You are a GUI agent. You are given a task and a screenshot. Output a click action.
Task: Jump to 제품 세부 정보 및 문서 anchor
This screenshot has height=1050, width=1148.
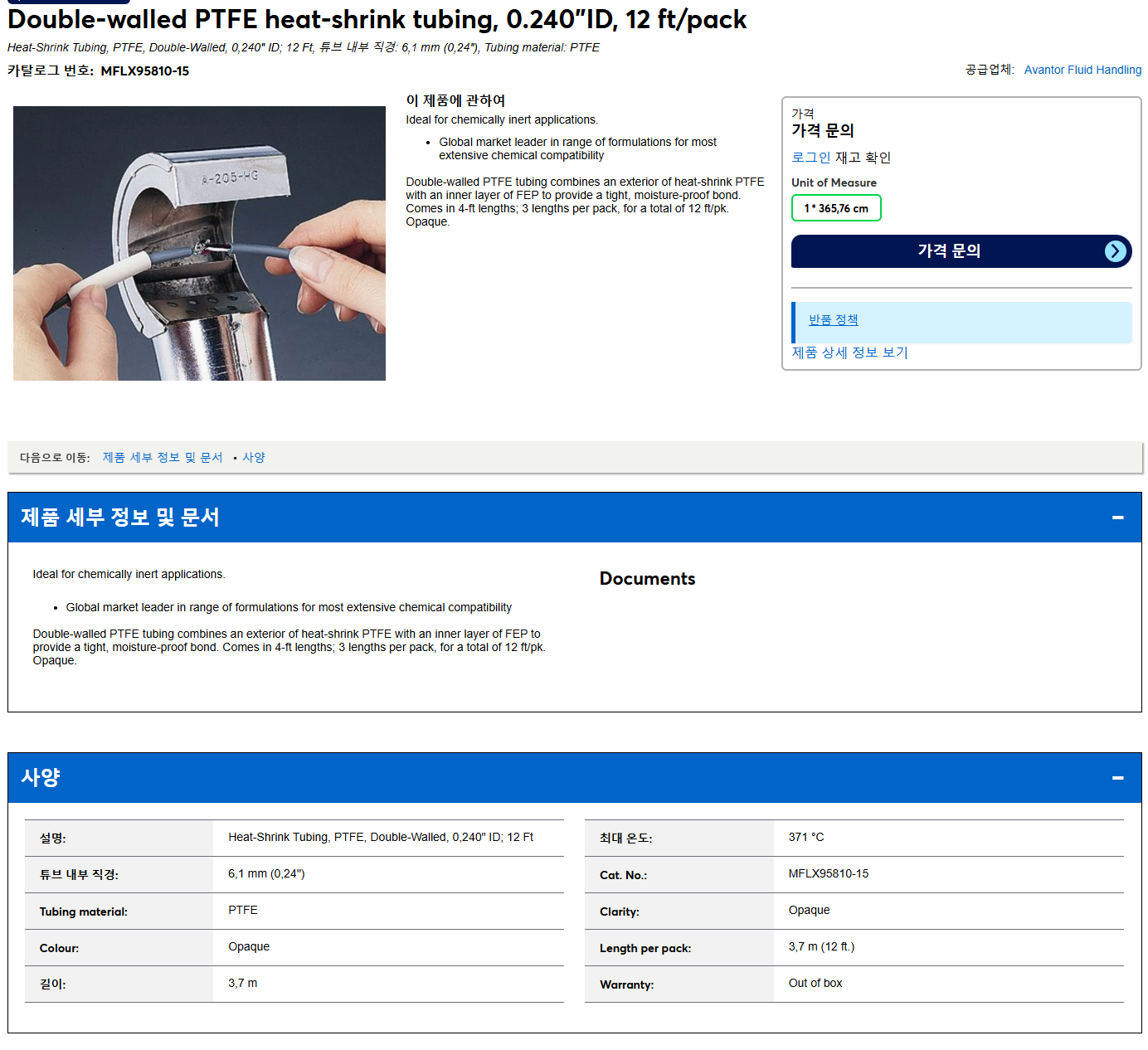pyautogui.click(x=163, y=458)
